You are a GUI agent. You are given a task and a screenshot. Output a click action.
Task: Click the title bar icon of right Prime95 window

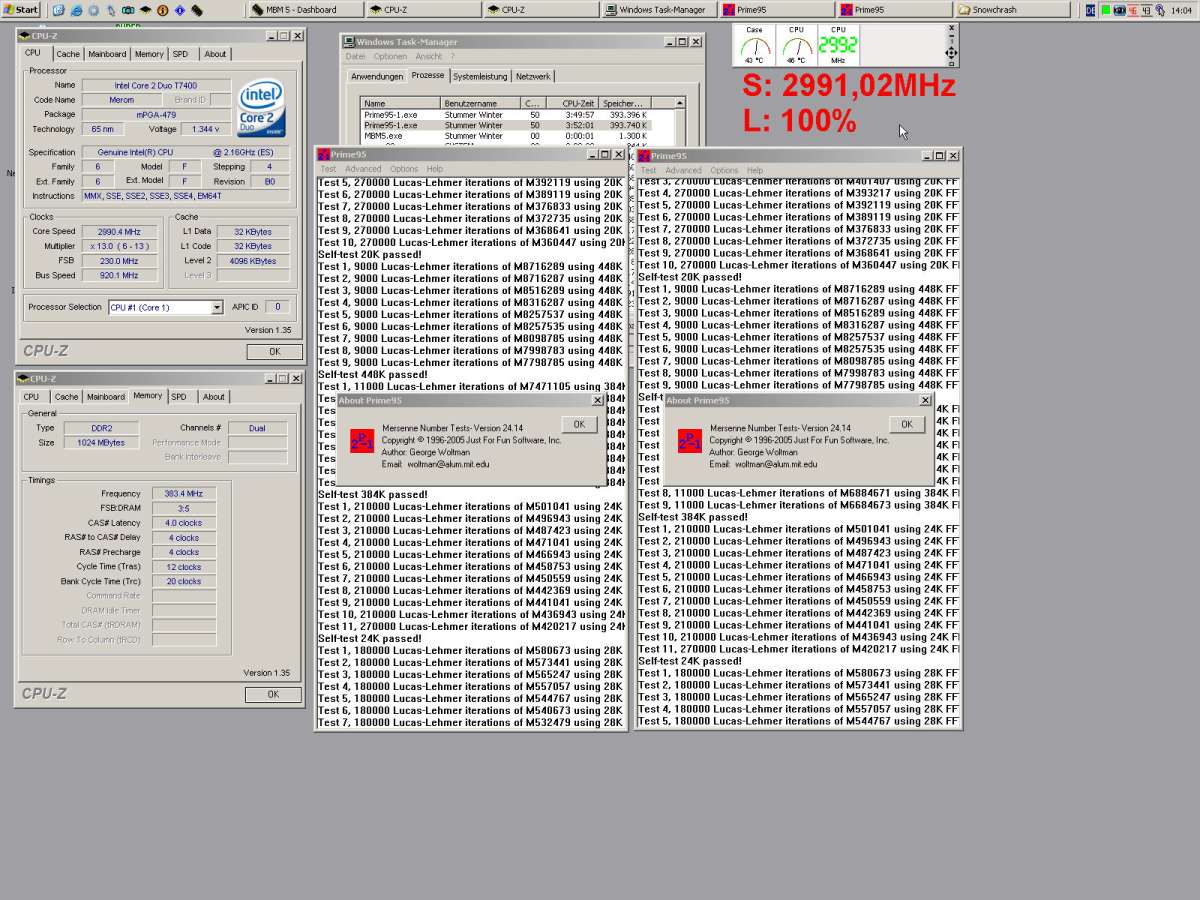point(644,155)
